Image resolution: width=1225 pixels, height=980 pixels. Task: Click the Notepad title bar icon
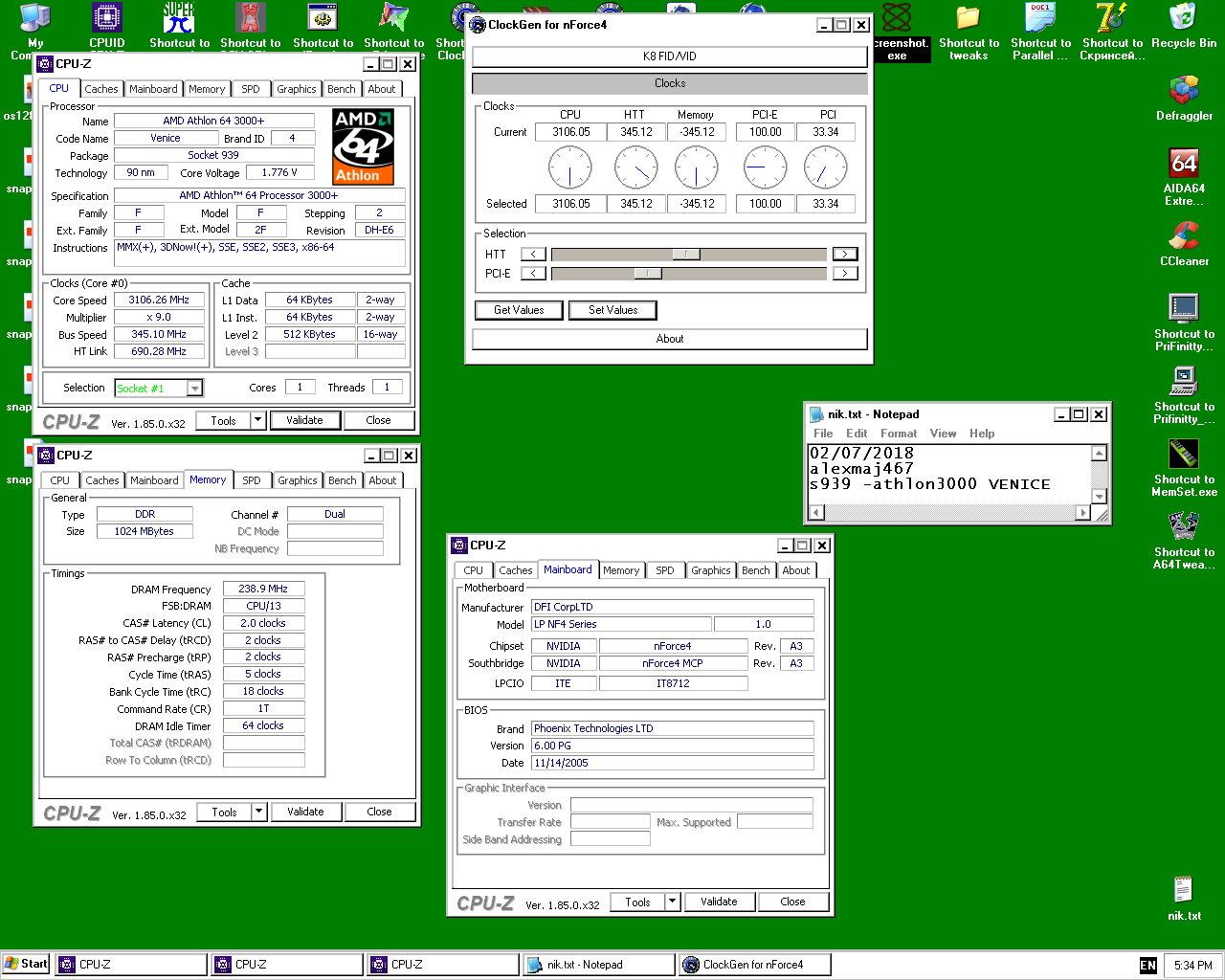click(x=817, y=414)
